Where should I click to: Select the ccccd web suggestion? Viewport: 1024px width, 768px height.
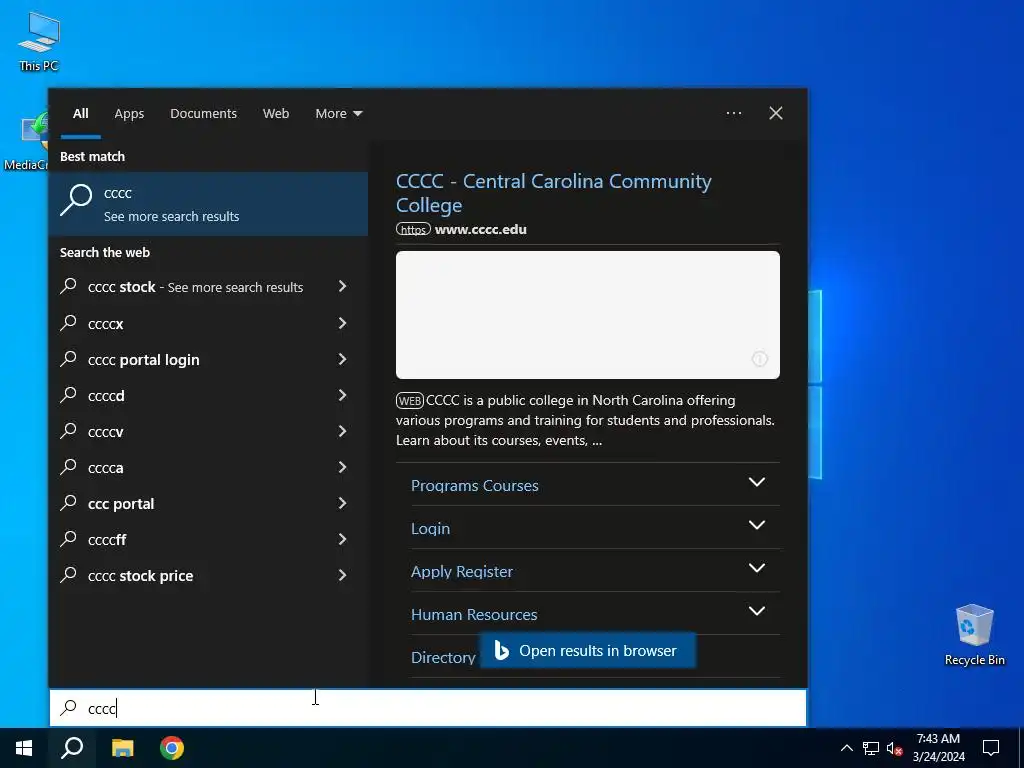(208, 395)
